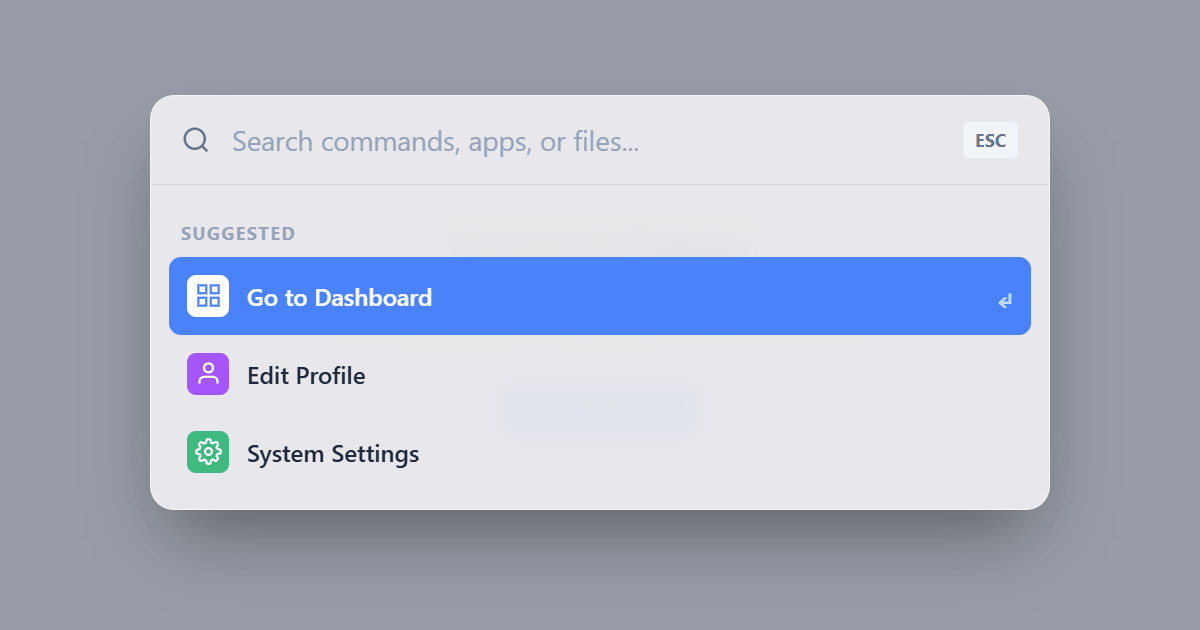1200x630 pixels.
Task: Click the "Go to Dashboard" text label
Action: 339,297
